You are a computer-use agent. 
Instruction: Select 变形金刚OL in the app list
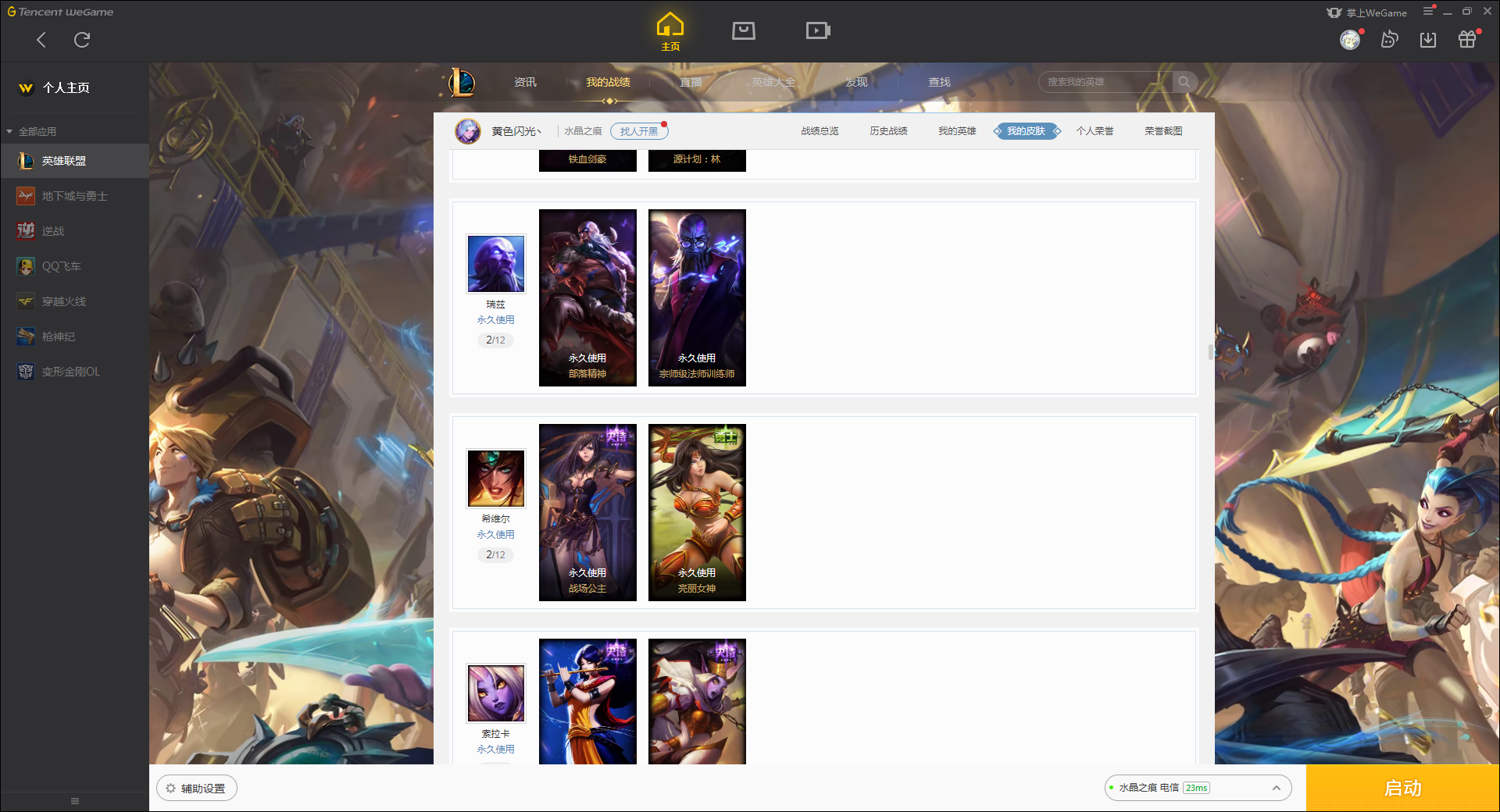click(x=74, y=372)
